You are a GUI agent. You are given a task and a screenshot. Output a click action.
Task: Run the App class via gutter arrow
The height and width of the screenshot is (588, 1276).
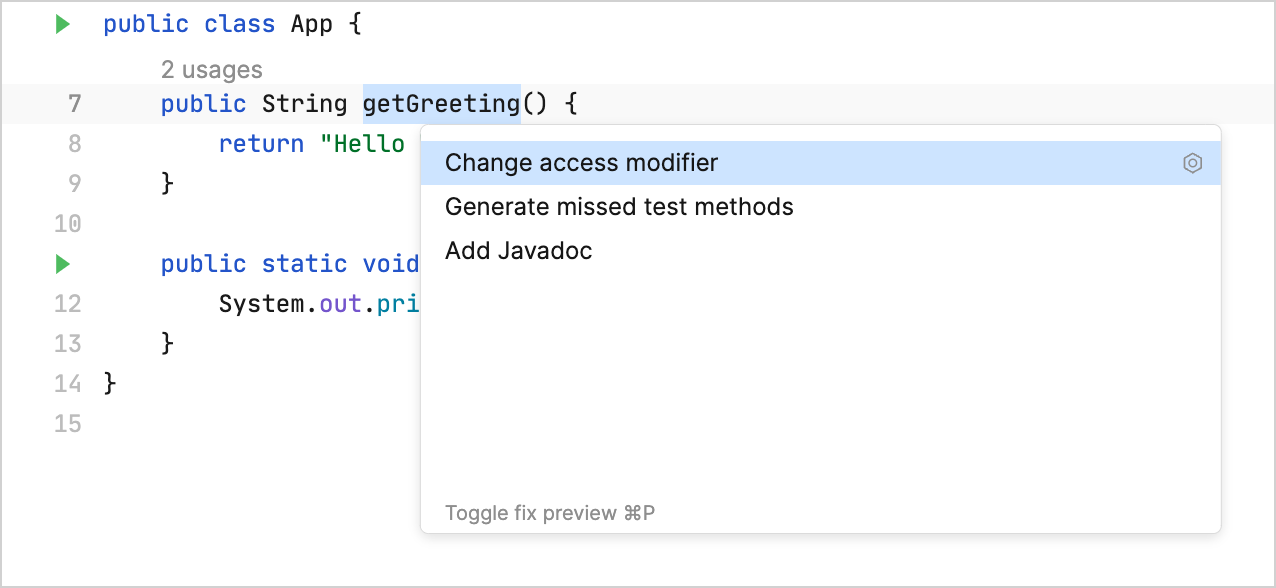point(62,23)
